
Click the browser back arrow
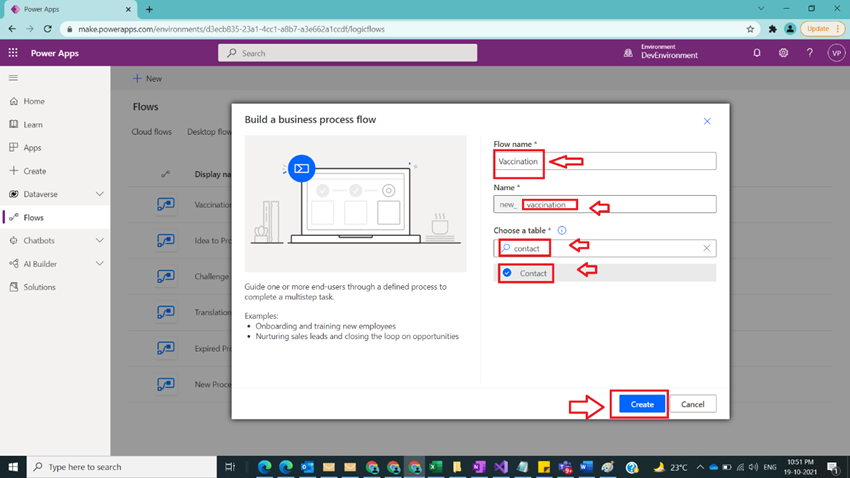click(x=12, y=29)
